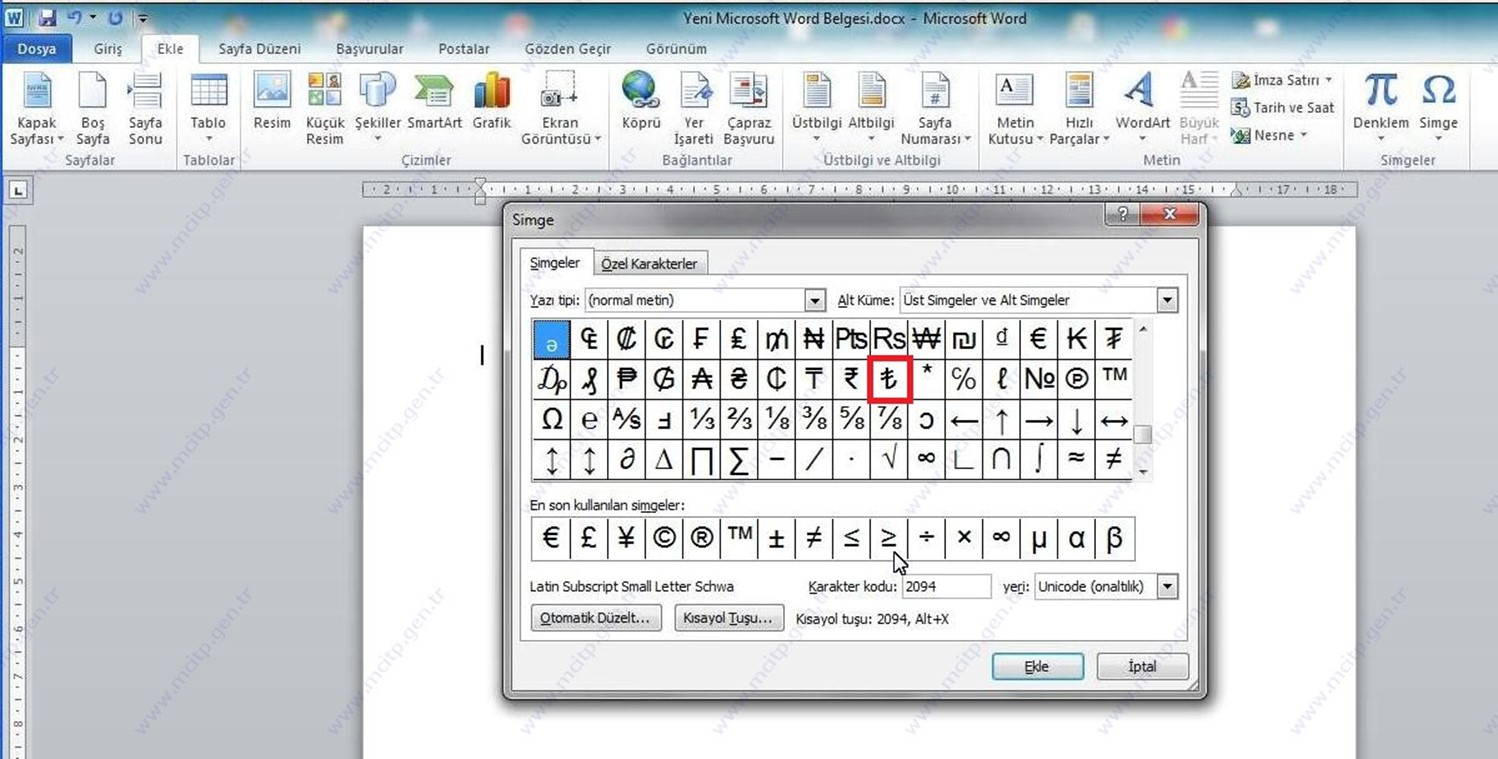Open the Şekiller shapes gallery
The width and height of the screenshot is (1498, 759).
click(378, 109)
